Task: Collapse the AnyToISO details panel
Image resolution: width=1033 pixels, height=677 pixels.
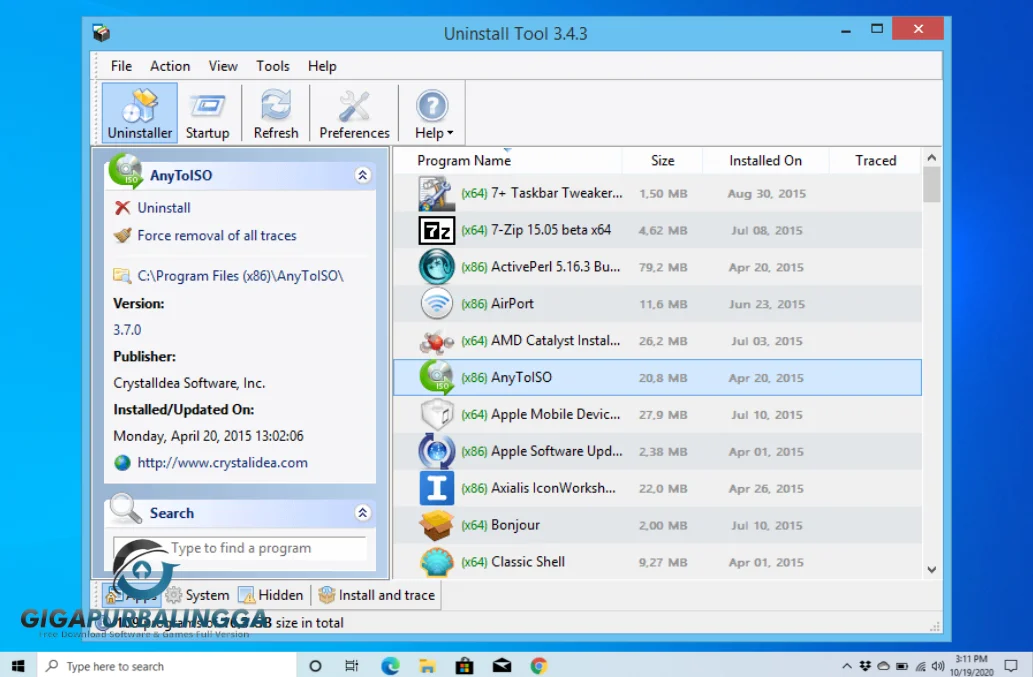Action: pyautogui.click(x=362, y=175)
